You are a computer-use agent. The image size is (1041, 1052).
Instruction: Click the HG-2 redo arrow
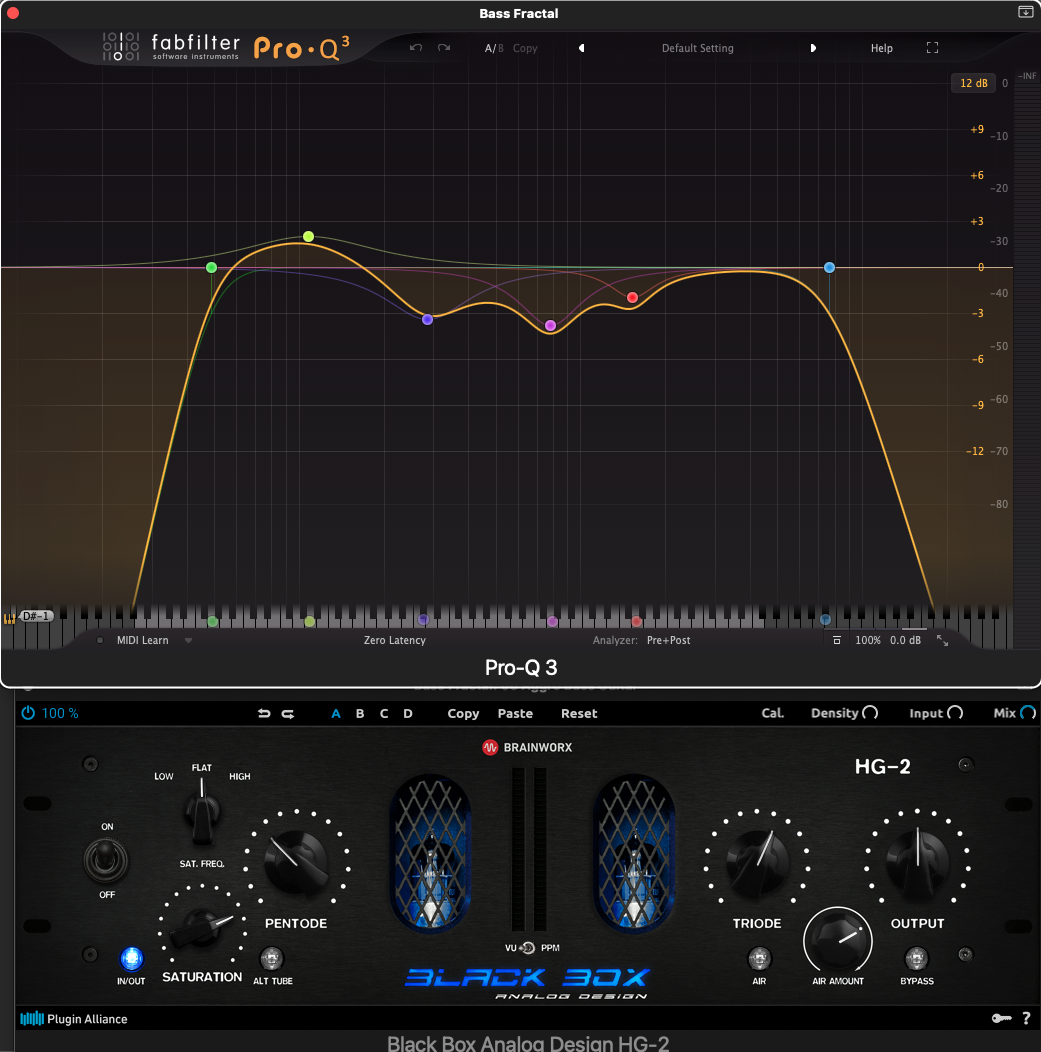click(x=288, y=713)
